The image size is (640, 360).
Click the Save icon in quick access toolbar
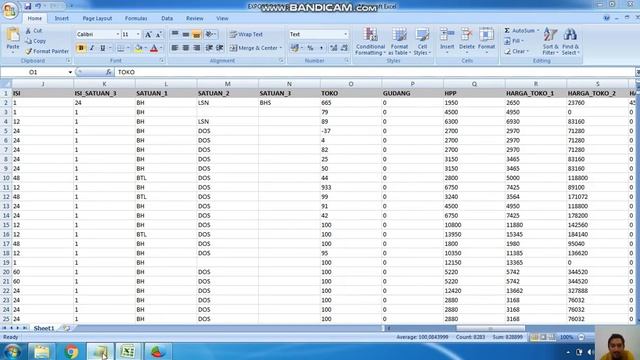28,6
